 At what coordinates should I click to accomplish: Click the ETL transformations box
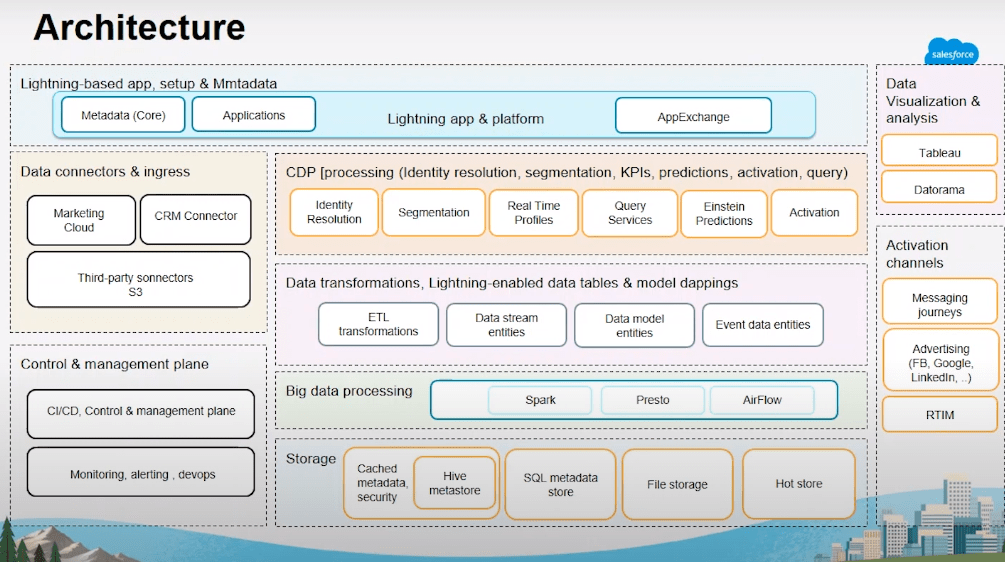378,325
